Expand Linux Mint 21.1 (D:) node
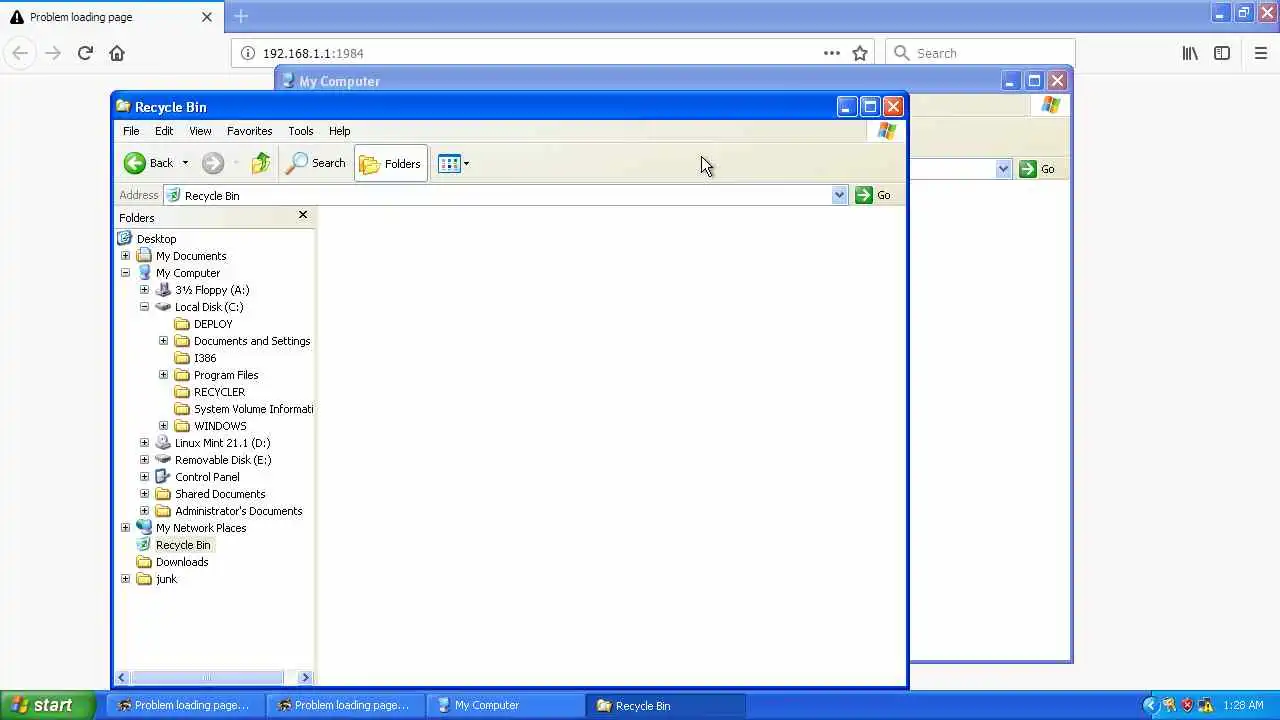The image size is (1280, 720). [x=144, y=443]
